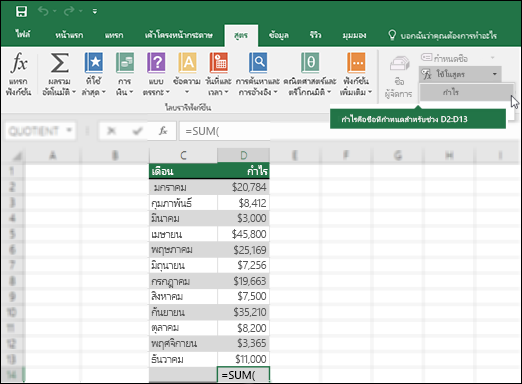Open the Logical functions question-mark icon
Image resolution: width=522 pixels, height=384 pixels.
[156, 63]
